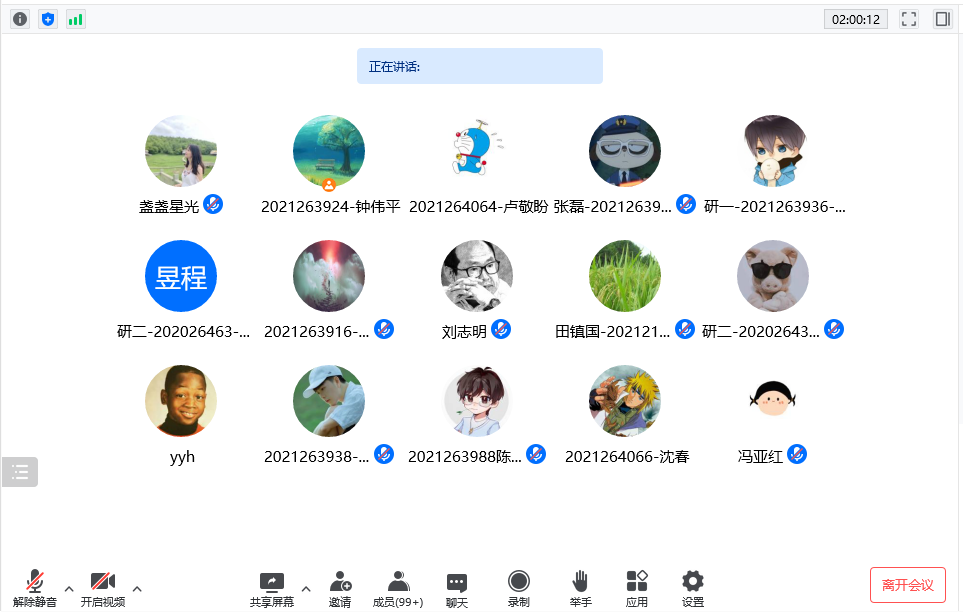Open the Invite (邀请) icon

tap(340, 588)
